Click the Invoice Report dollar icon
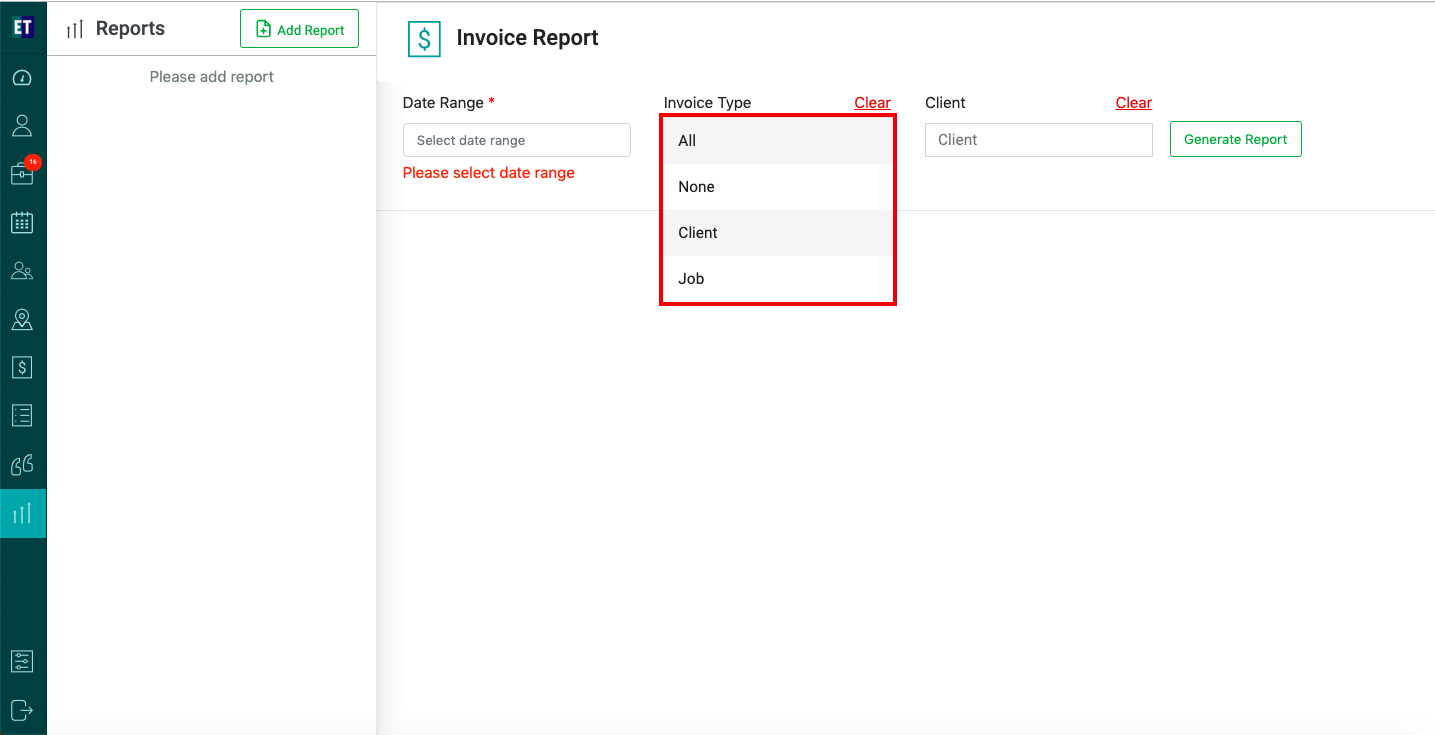 coord(424,39)
